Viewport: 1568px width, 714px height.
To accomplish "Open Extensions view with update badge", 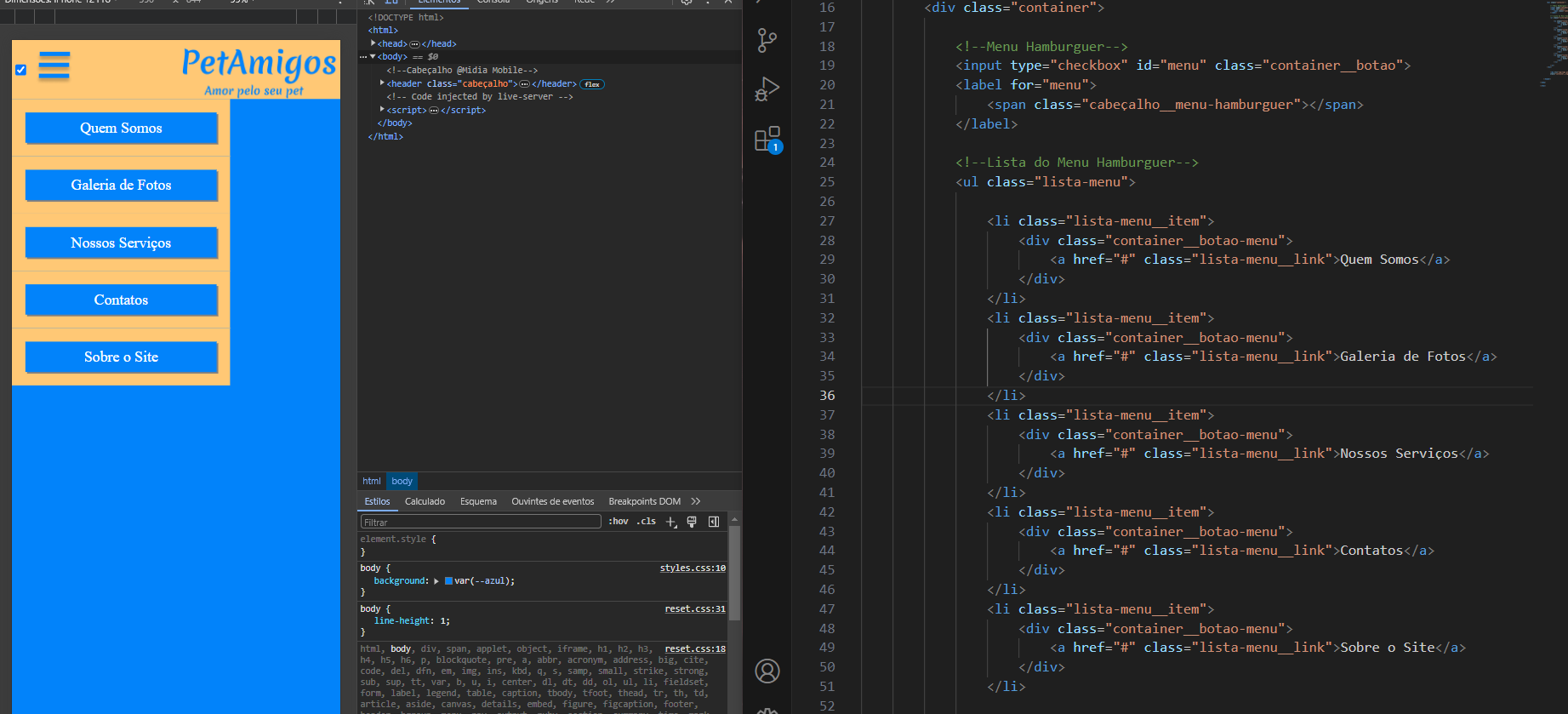I will pos(767,140).
